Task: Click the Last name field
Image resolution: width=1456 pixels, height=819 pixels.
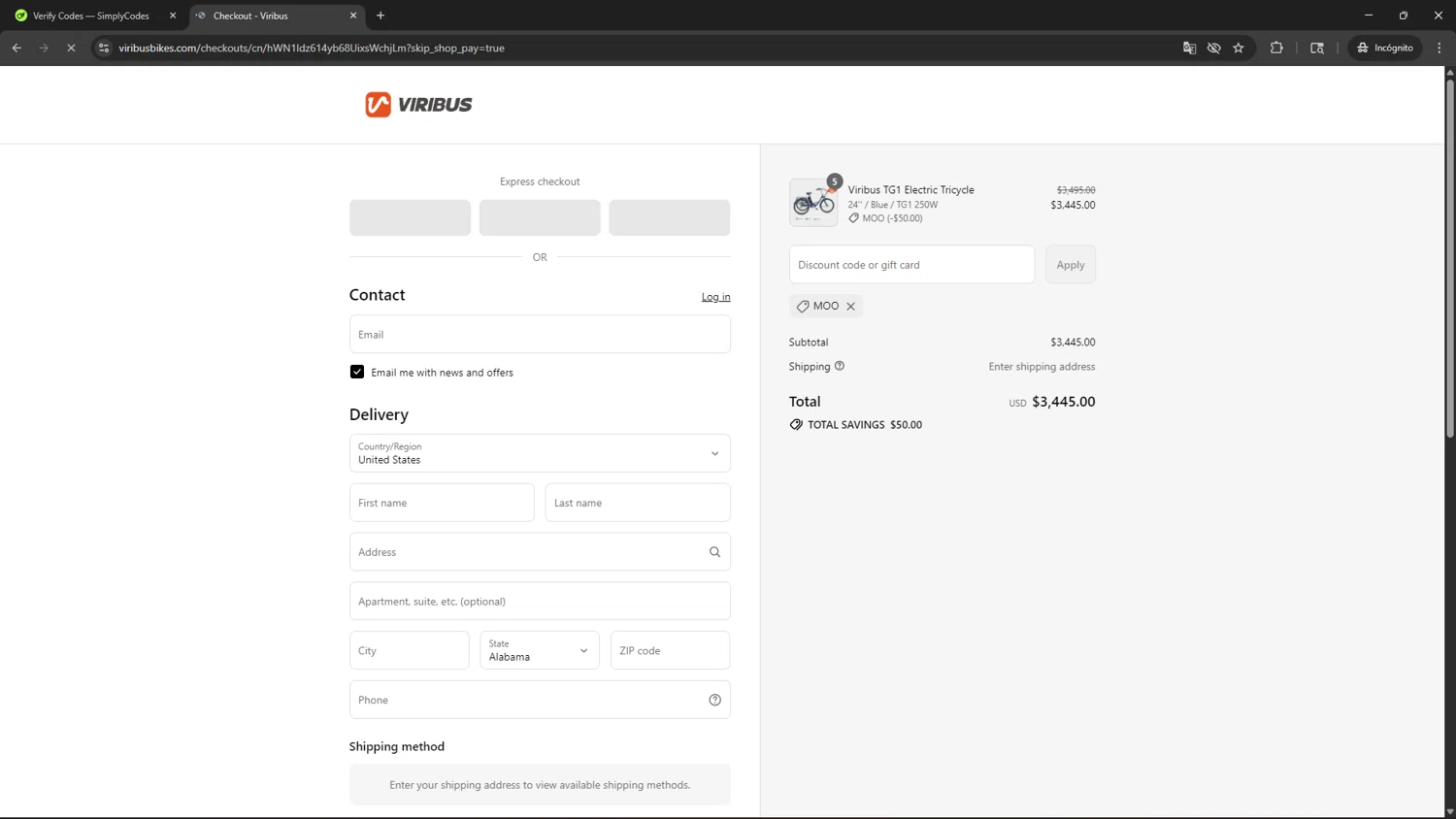Action: [638, 503]
